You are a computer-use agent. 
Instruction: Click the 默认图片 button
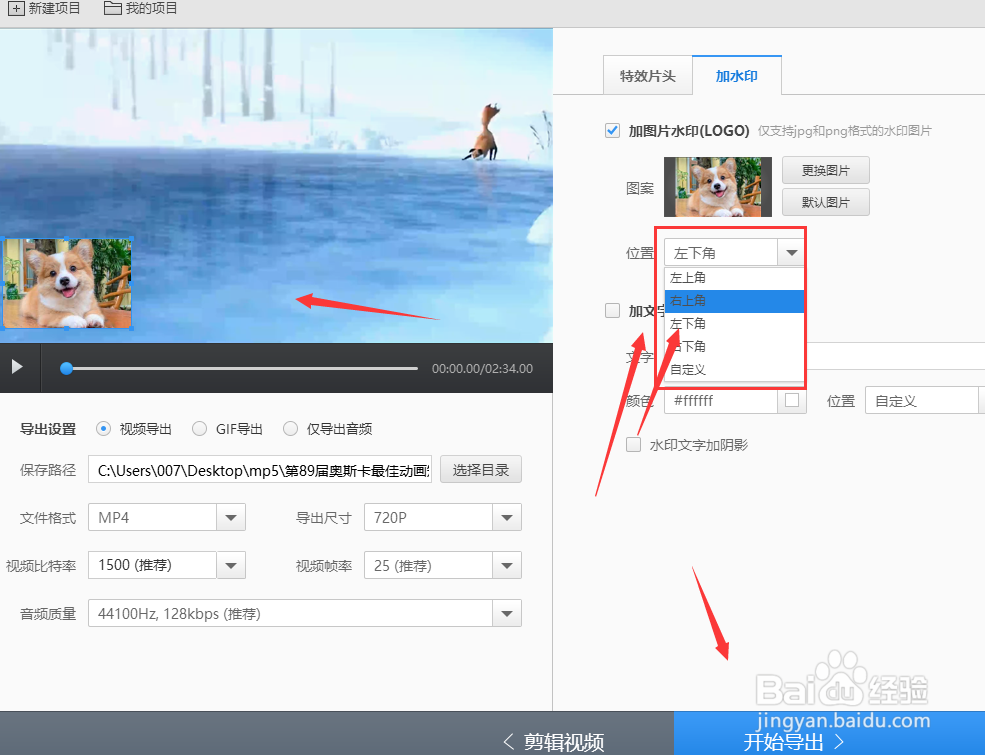(x=825, y=202)
